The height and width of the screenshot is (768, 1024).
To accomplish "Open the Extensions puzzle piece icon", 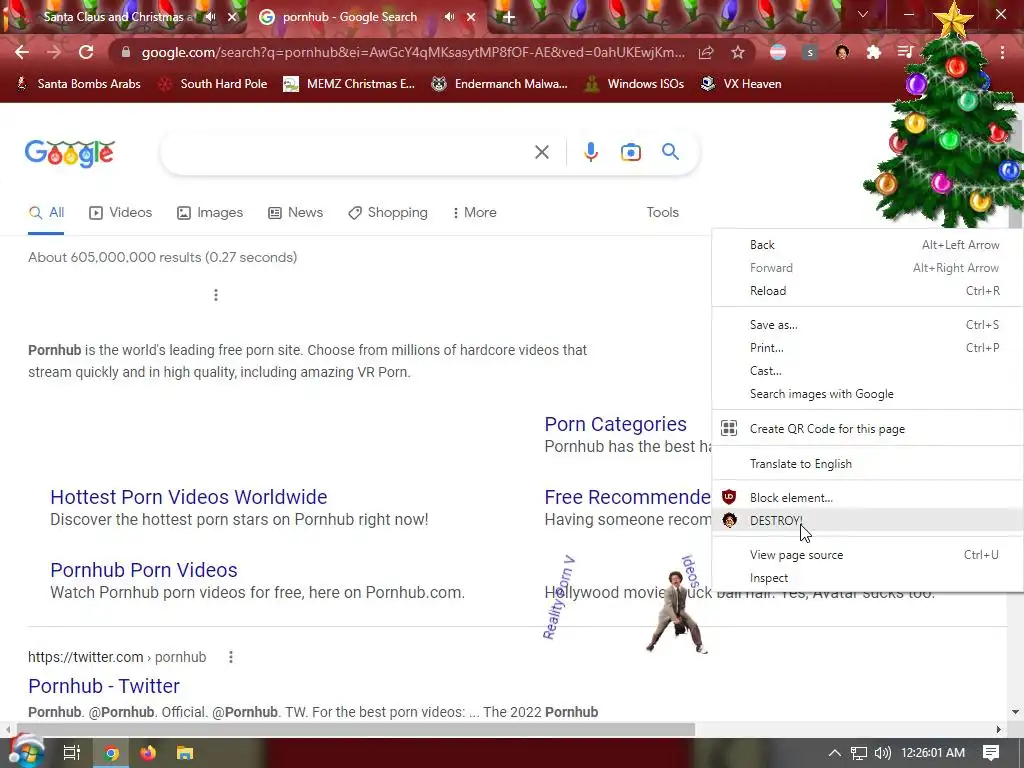I will tap(874, 53).
